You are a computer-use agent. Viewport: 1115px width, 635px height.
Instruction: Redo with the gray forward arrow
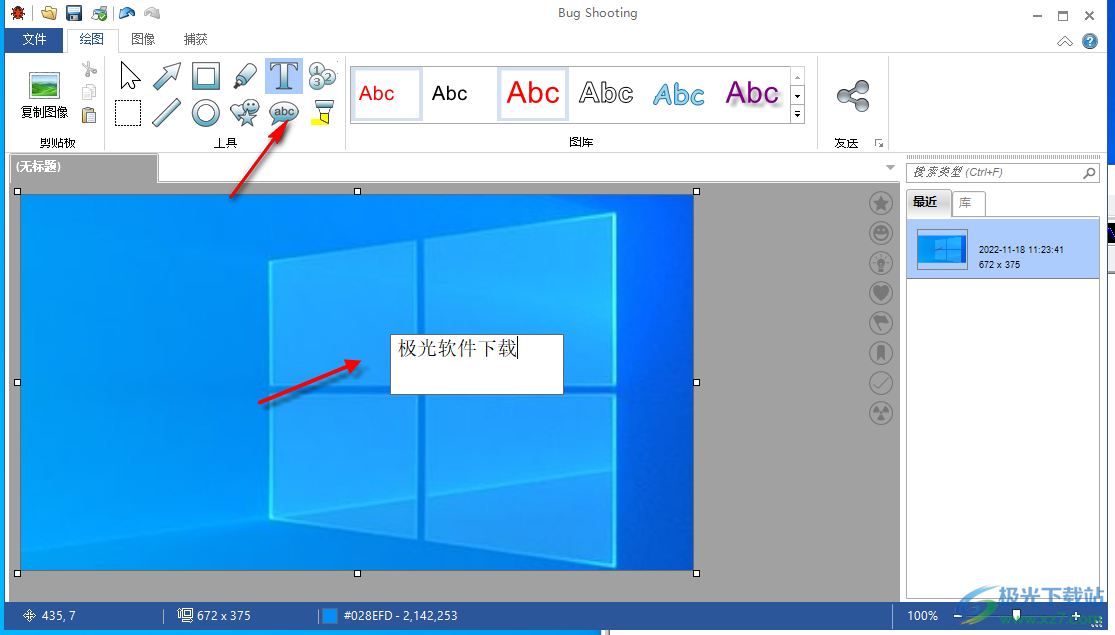tap(151, 13)
